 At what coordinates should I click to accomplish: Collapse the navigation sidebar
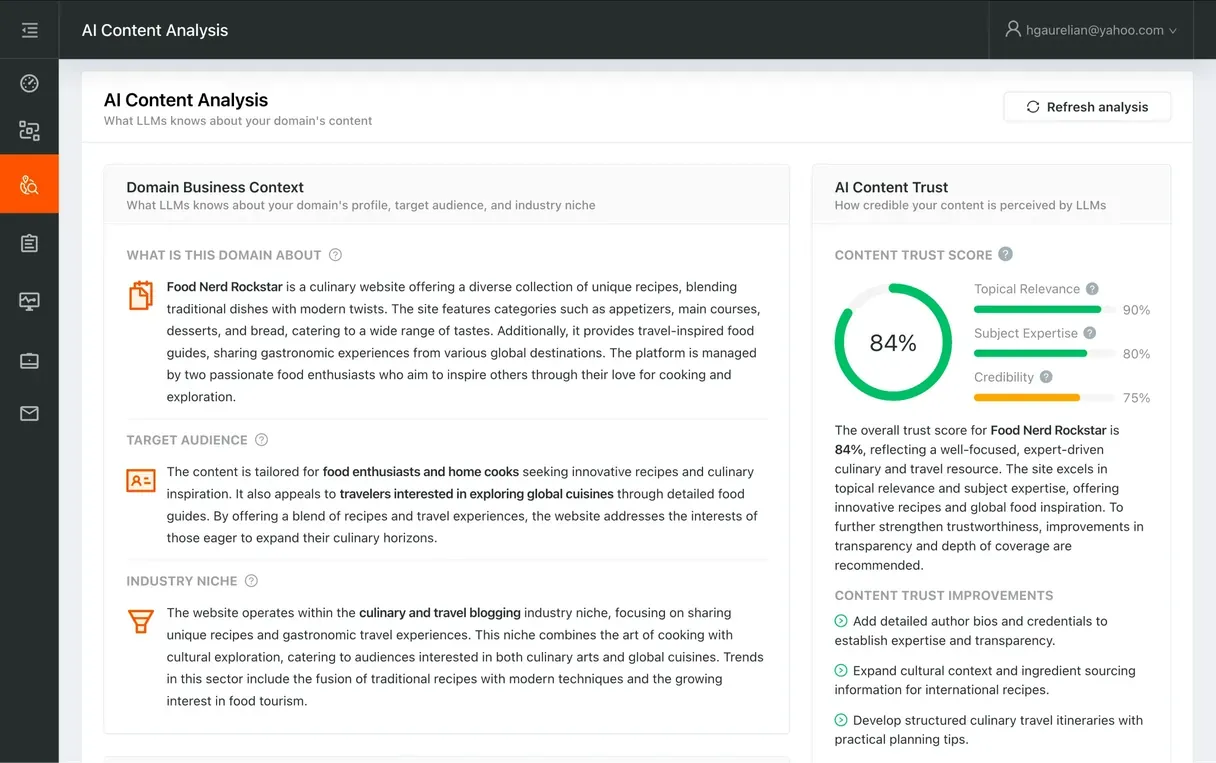[29, 29]
